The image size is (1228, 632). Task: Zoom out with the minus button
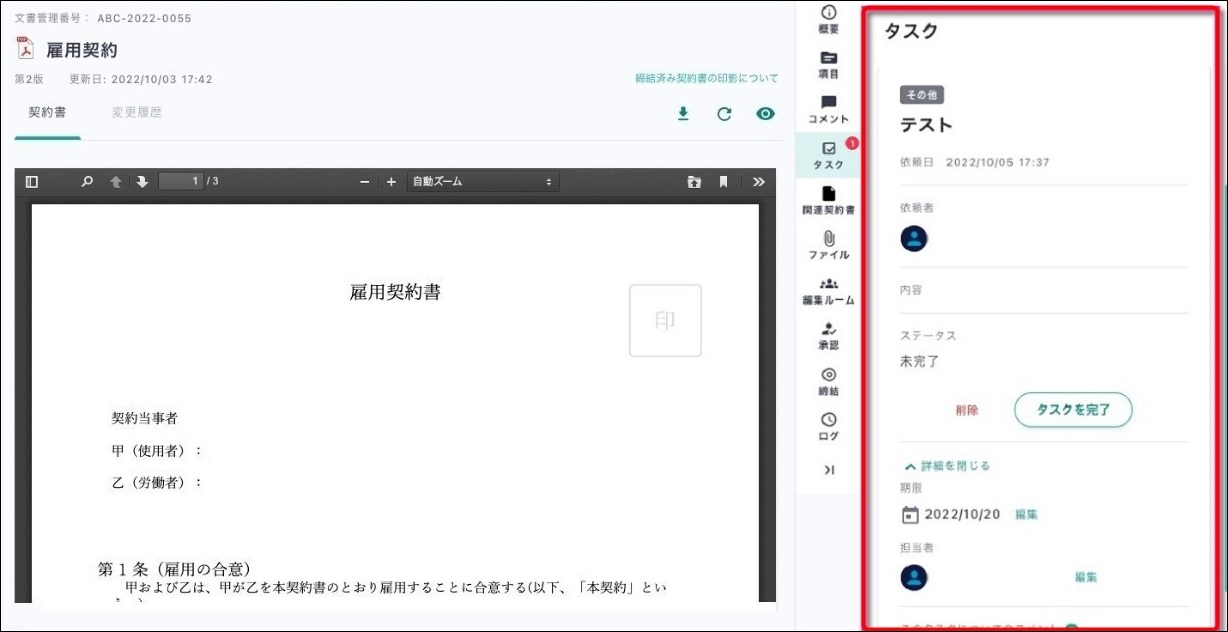pos(365,182)
